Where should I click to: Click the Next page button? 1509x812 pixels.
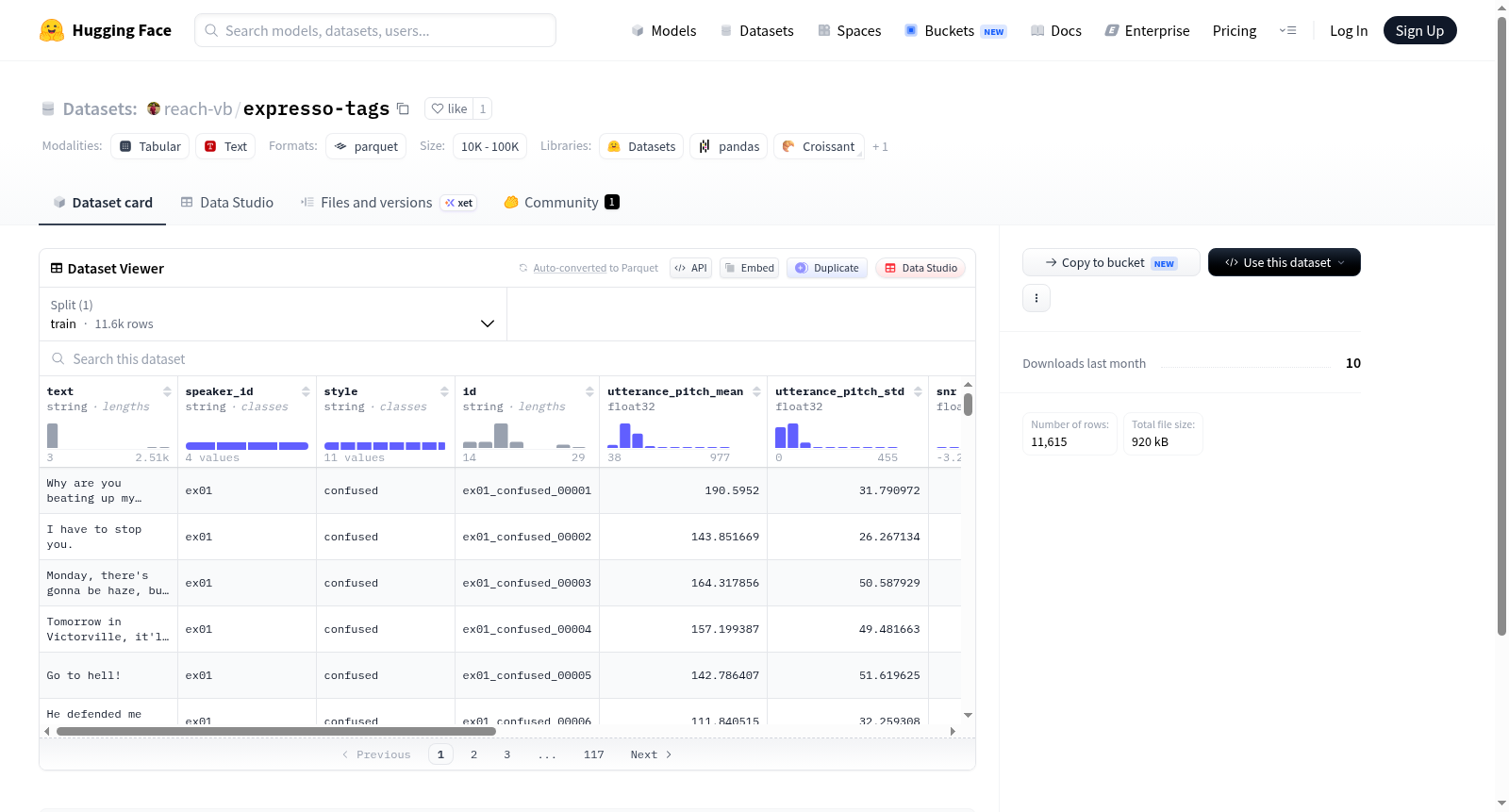[x=651, y=754]
